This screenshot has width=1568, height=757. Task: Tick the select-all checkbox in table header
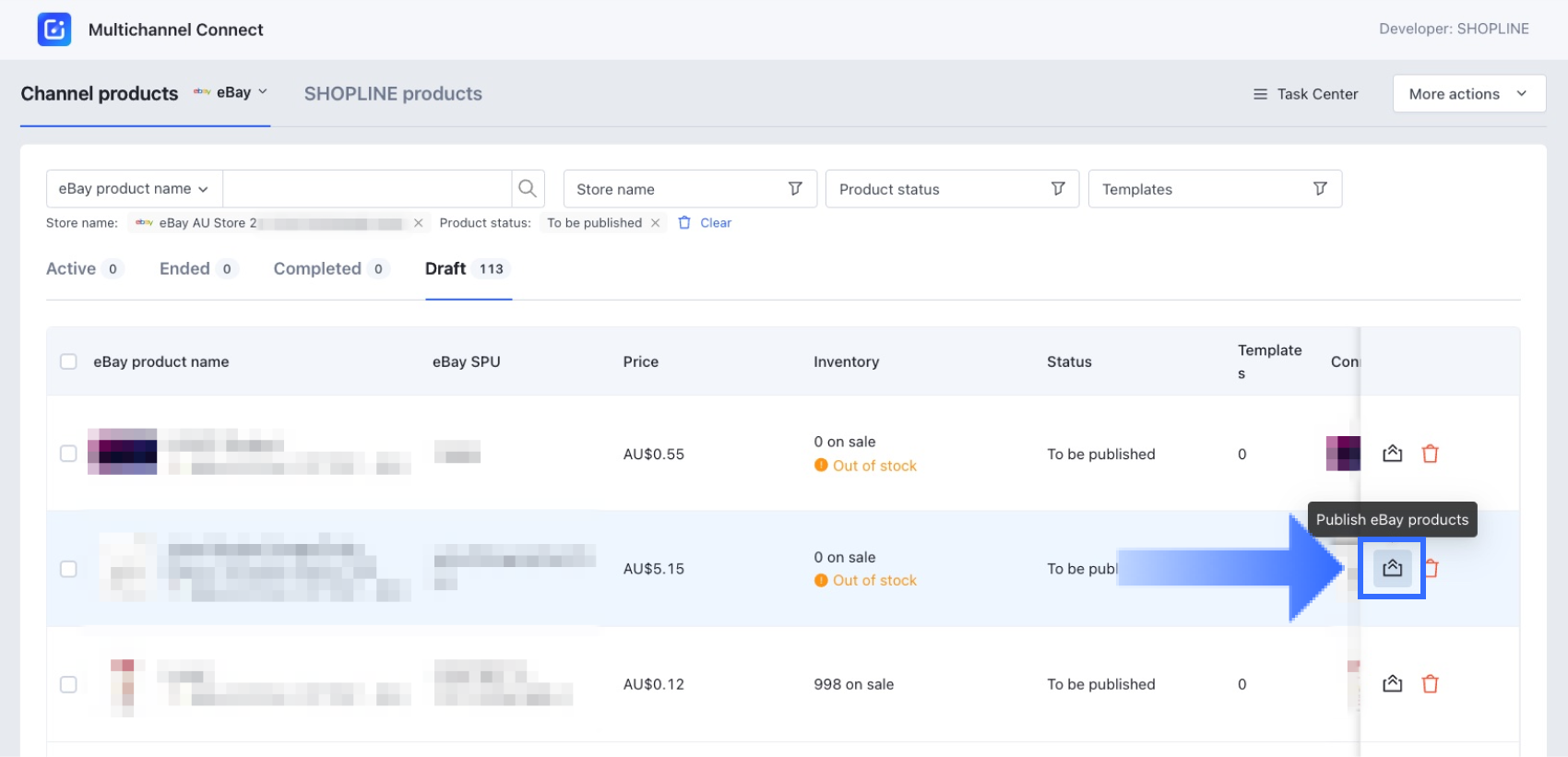coord(68,361)
